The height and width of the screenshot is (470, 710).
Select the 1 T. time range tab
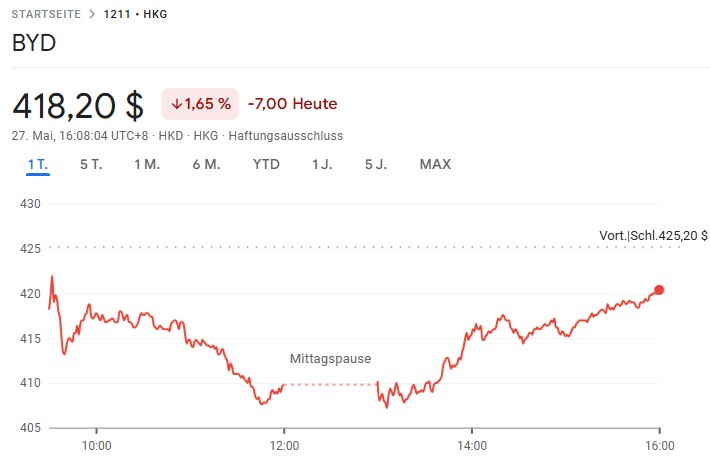(38, 164)
